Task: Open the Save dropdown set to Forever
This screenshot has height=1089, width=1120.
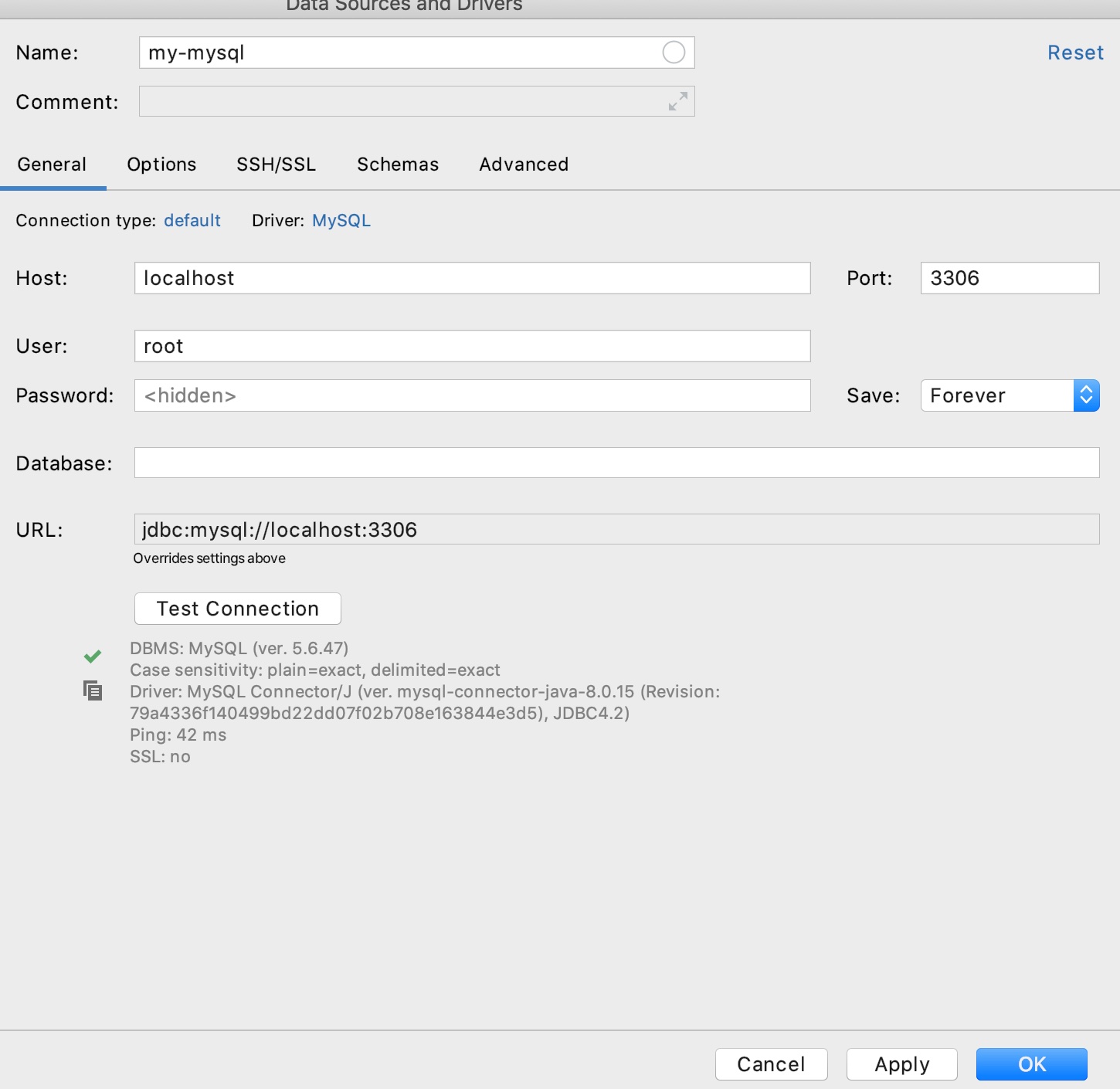Action: pyautogui.click(x=1010, y=395)
